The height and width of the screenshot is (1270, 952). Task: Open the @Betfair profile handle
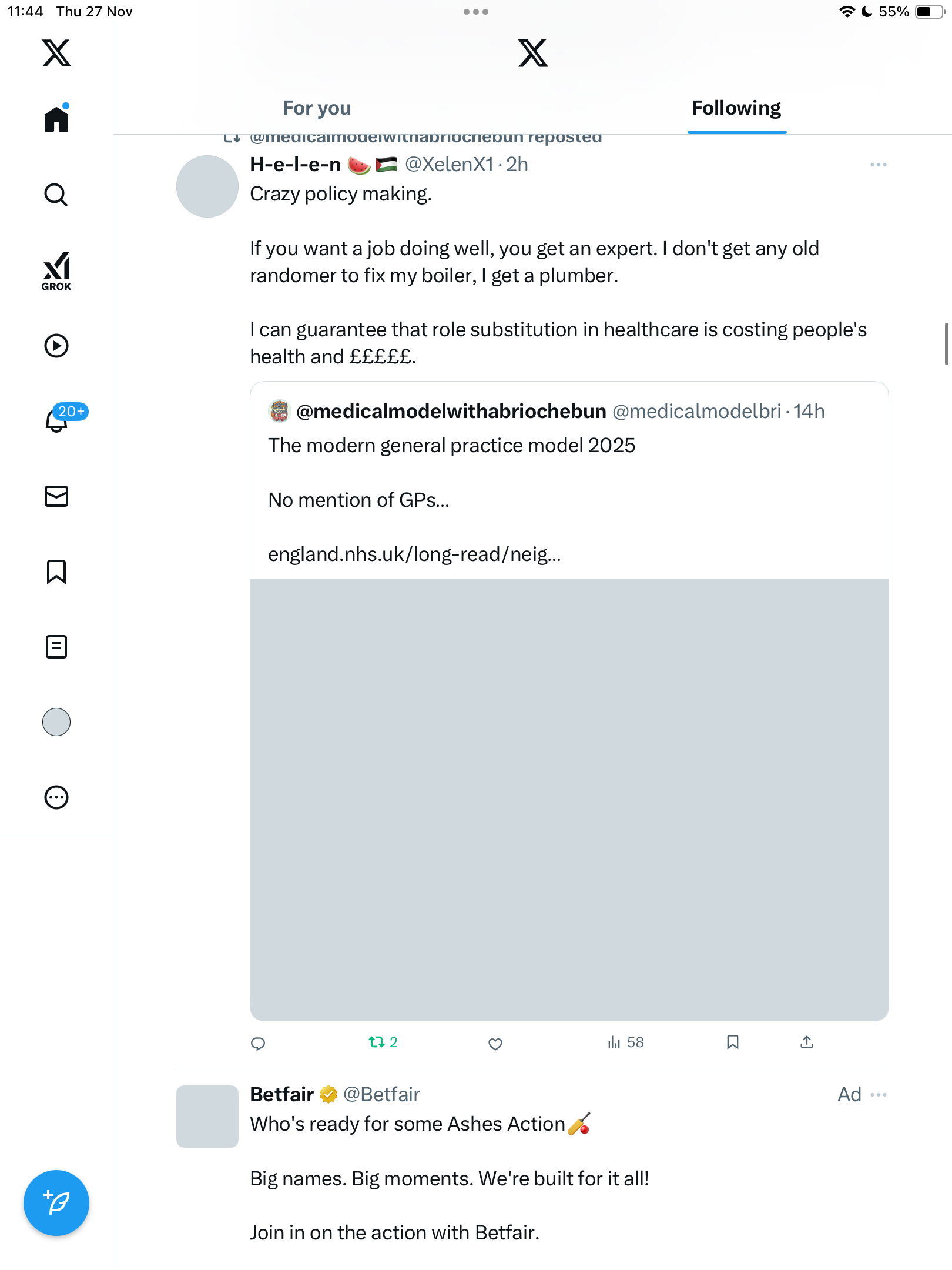(x=381, y=1095)
